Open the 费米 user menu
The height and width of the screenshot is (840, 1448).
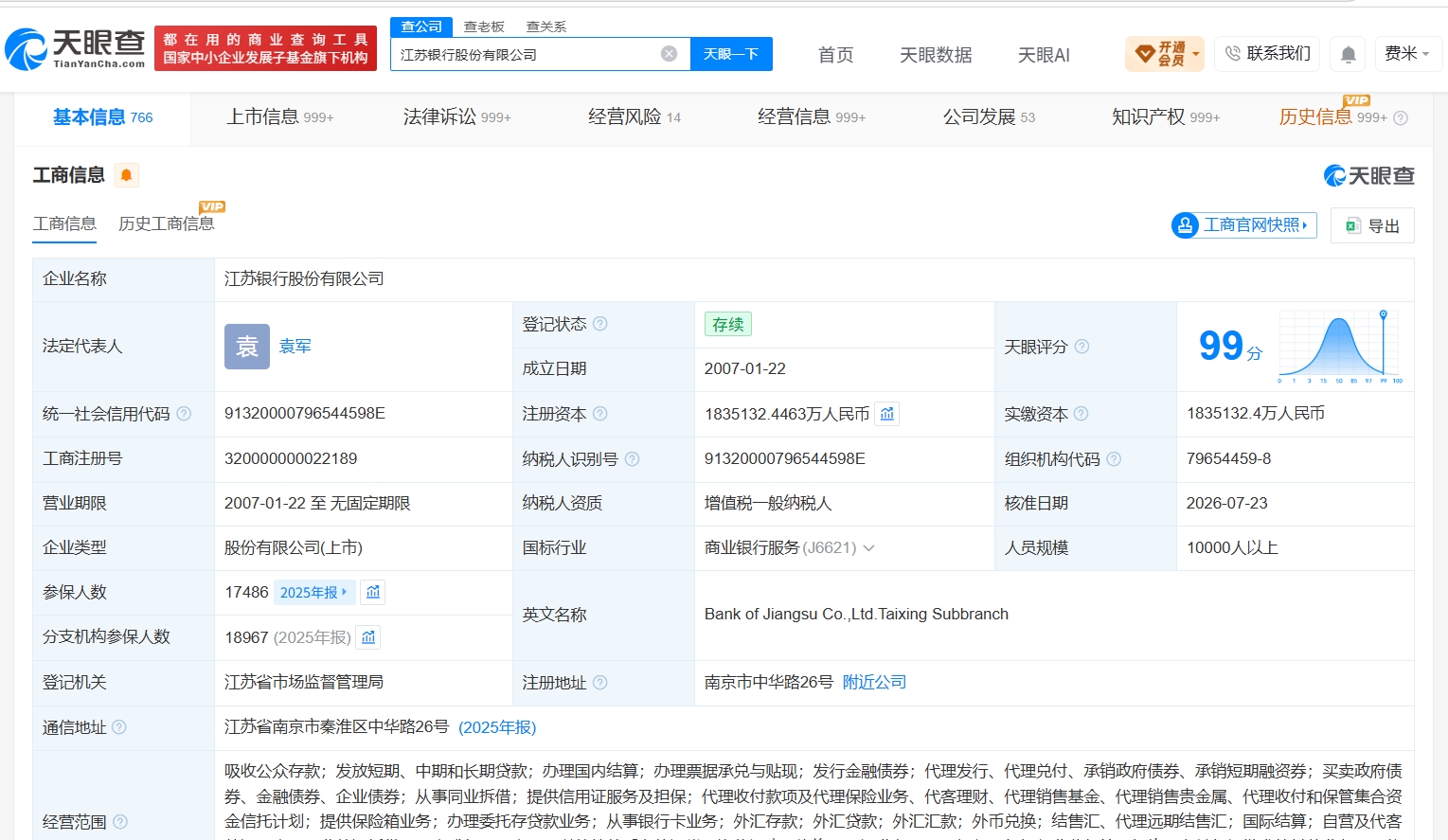pos(1406,54)
